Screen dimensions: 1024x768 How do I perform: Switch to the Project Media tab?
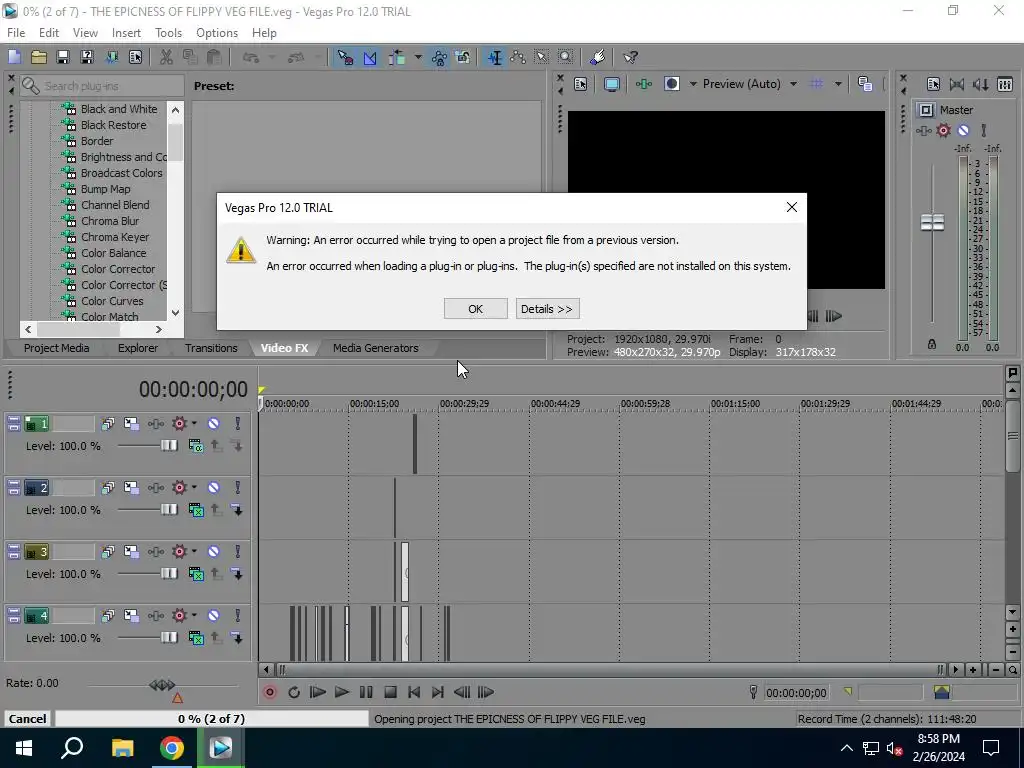click(57, 348)
